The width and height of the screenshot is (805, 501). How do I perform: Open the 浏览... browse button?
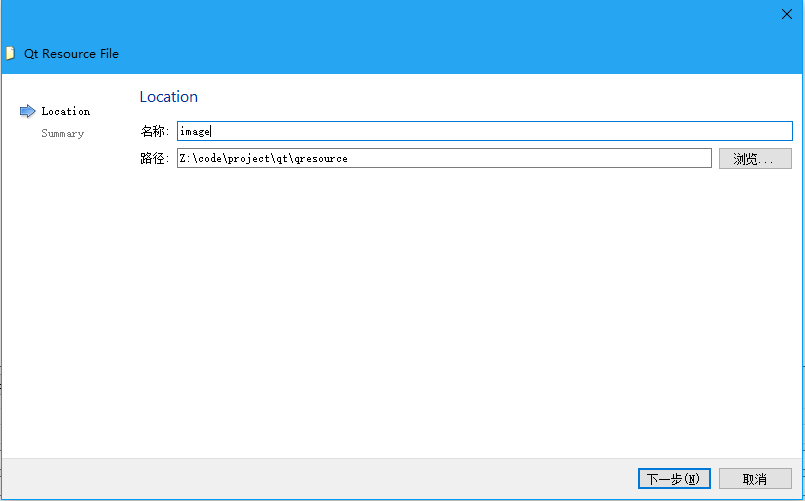pyautogui.click(x=755, y=159)
